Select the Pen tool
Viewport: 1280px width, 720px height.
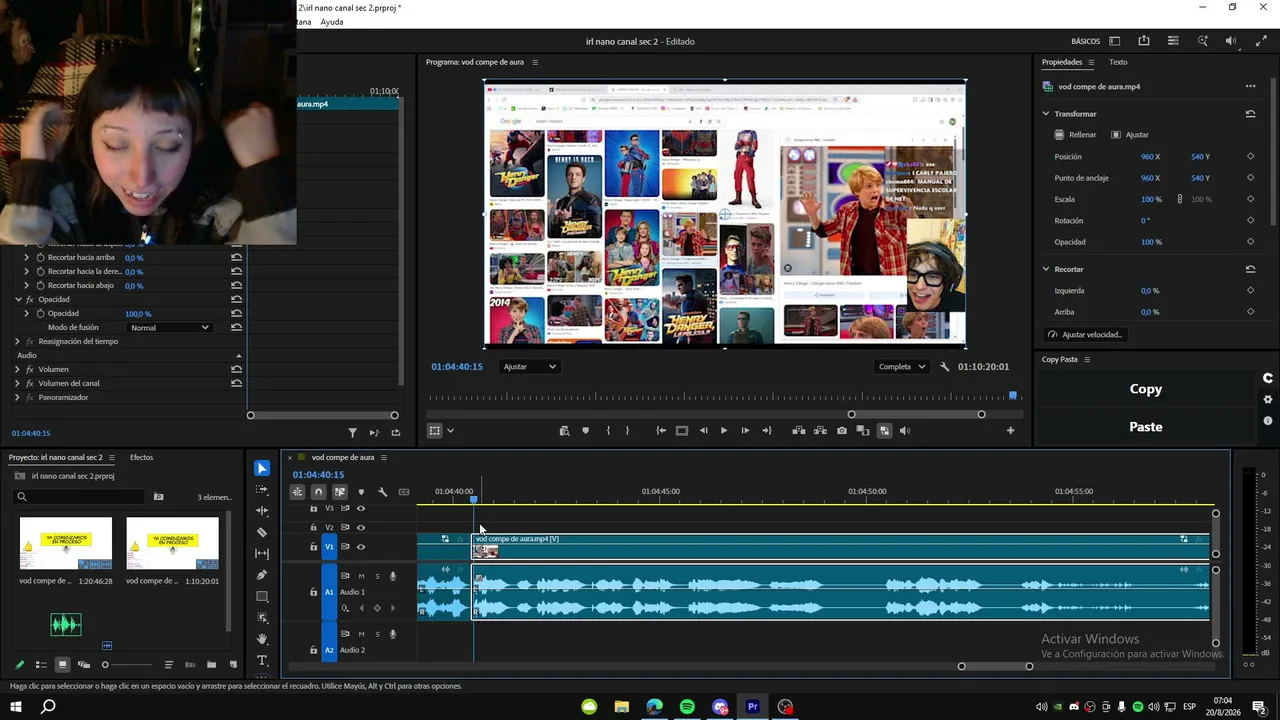pyautogui.click(x=262, y=575)
